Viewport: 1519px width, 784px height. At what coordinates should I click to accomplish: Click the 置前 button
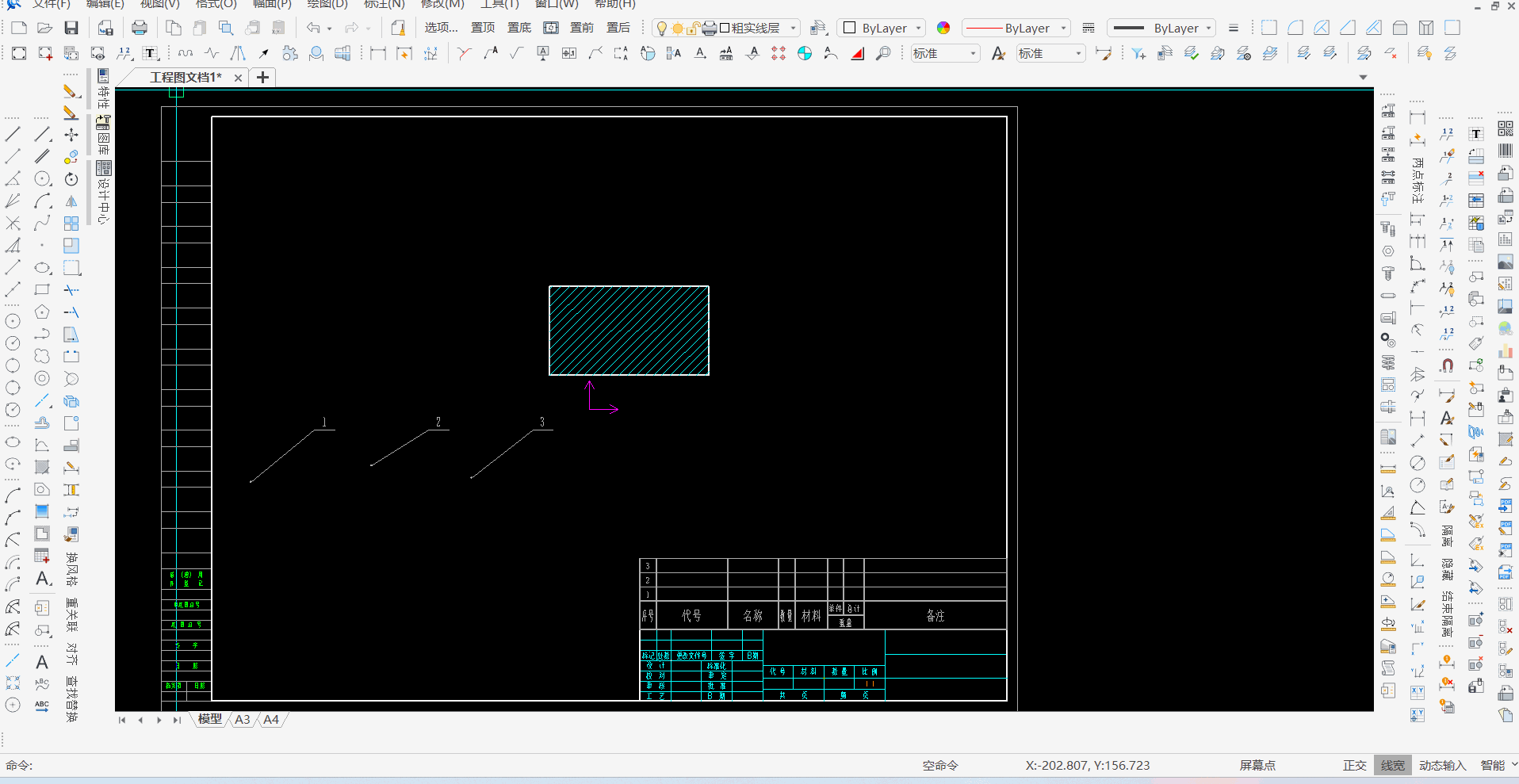point(582,28)
